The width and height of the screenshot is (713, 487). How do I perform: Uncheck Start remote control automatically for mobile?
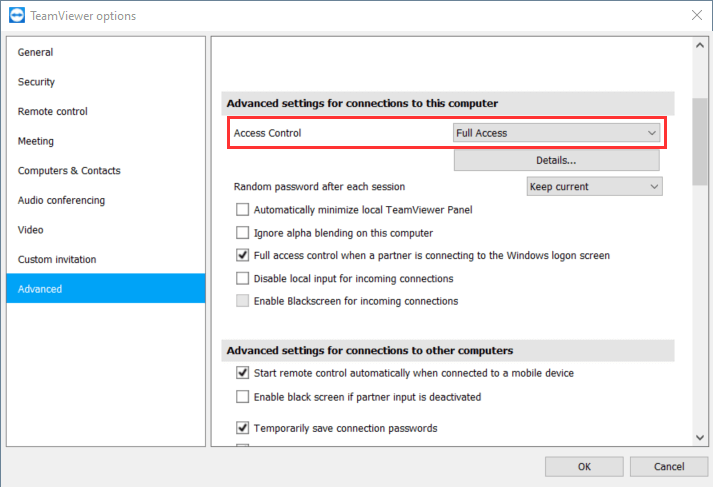point(242,373)
